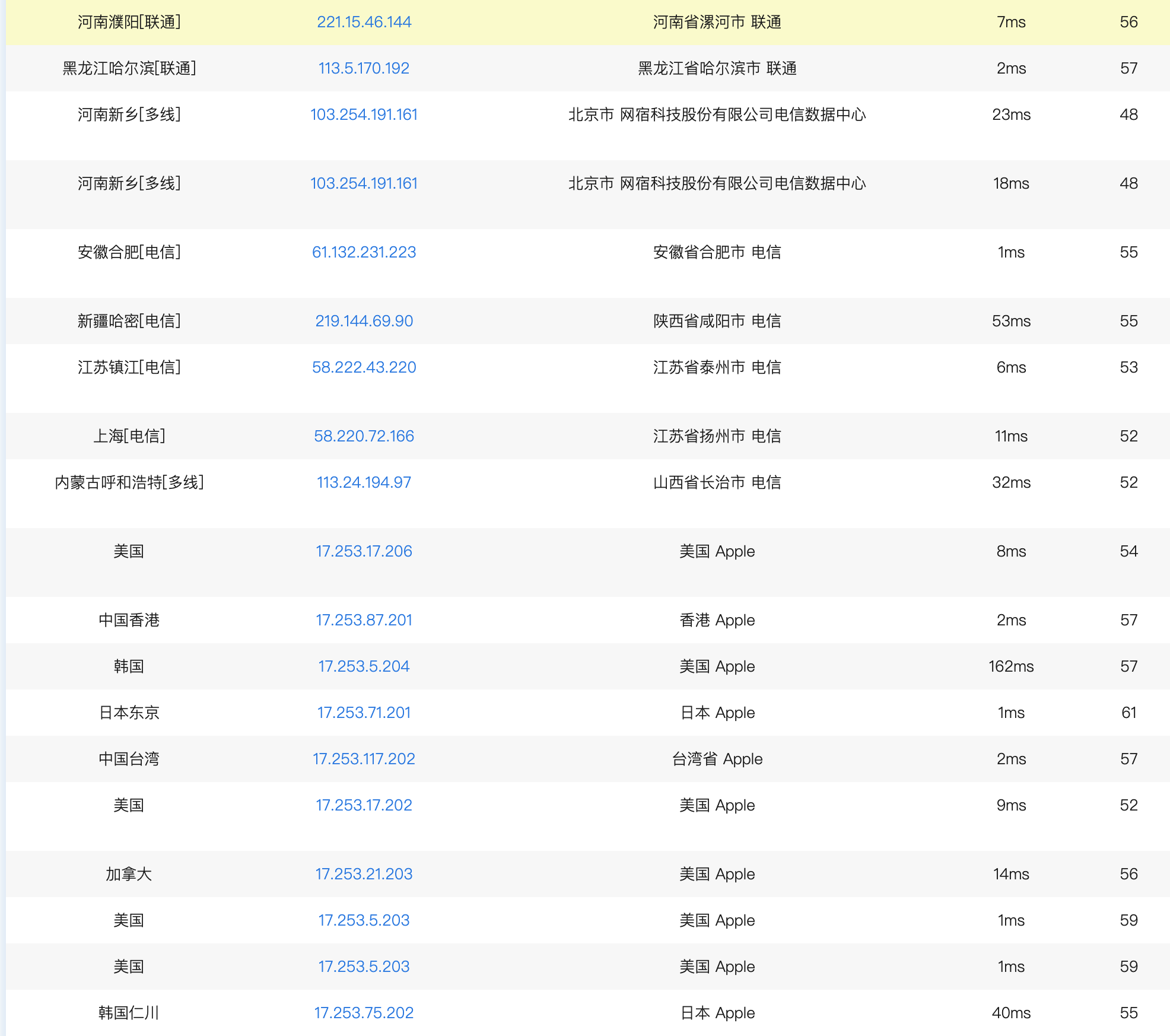Open 61.132.231.223 link for Anhui Hefei

(x=364, y=252)
